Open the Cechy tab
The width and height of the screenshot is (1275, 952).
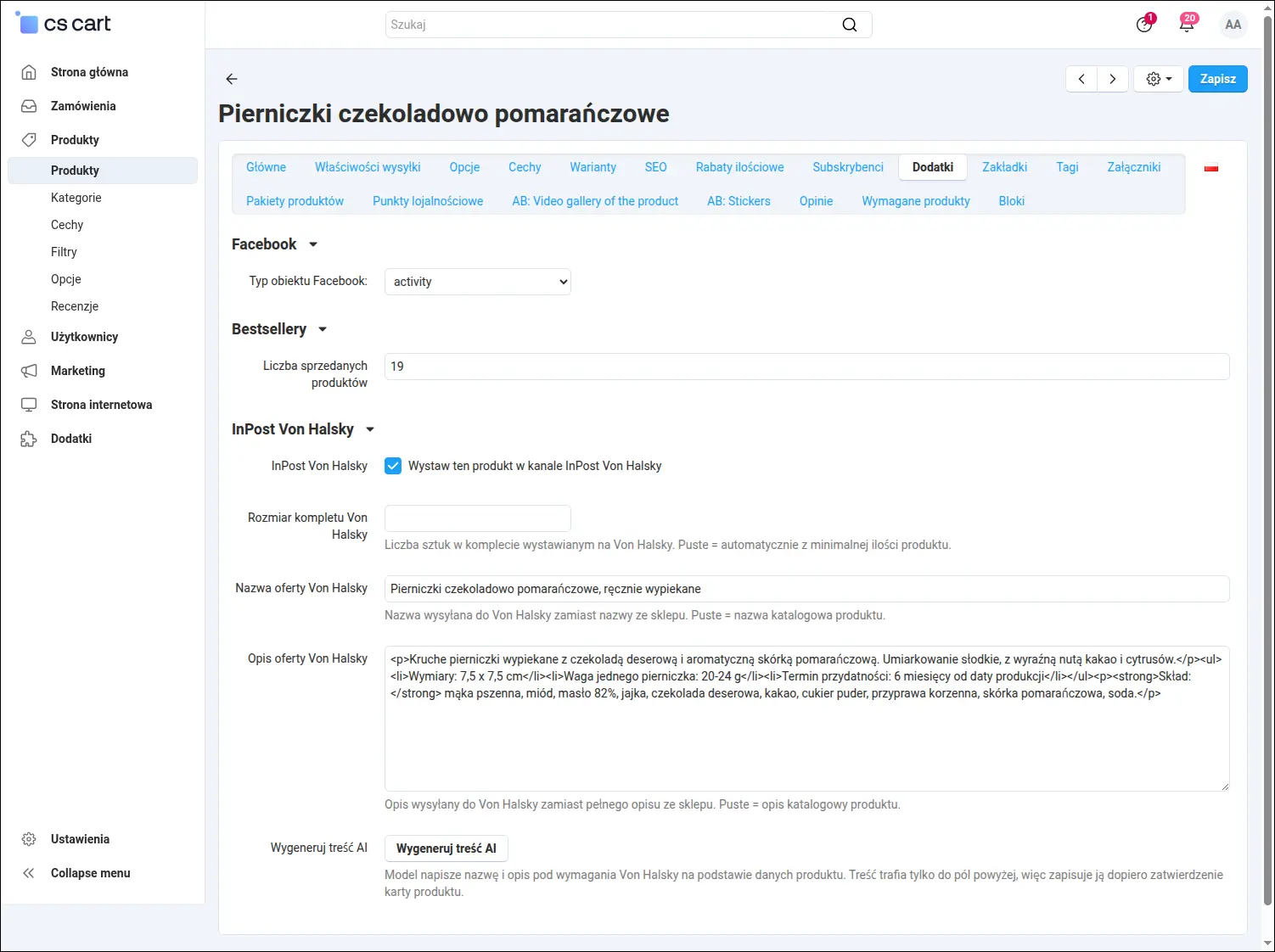(525, 167)
